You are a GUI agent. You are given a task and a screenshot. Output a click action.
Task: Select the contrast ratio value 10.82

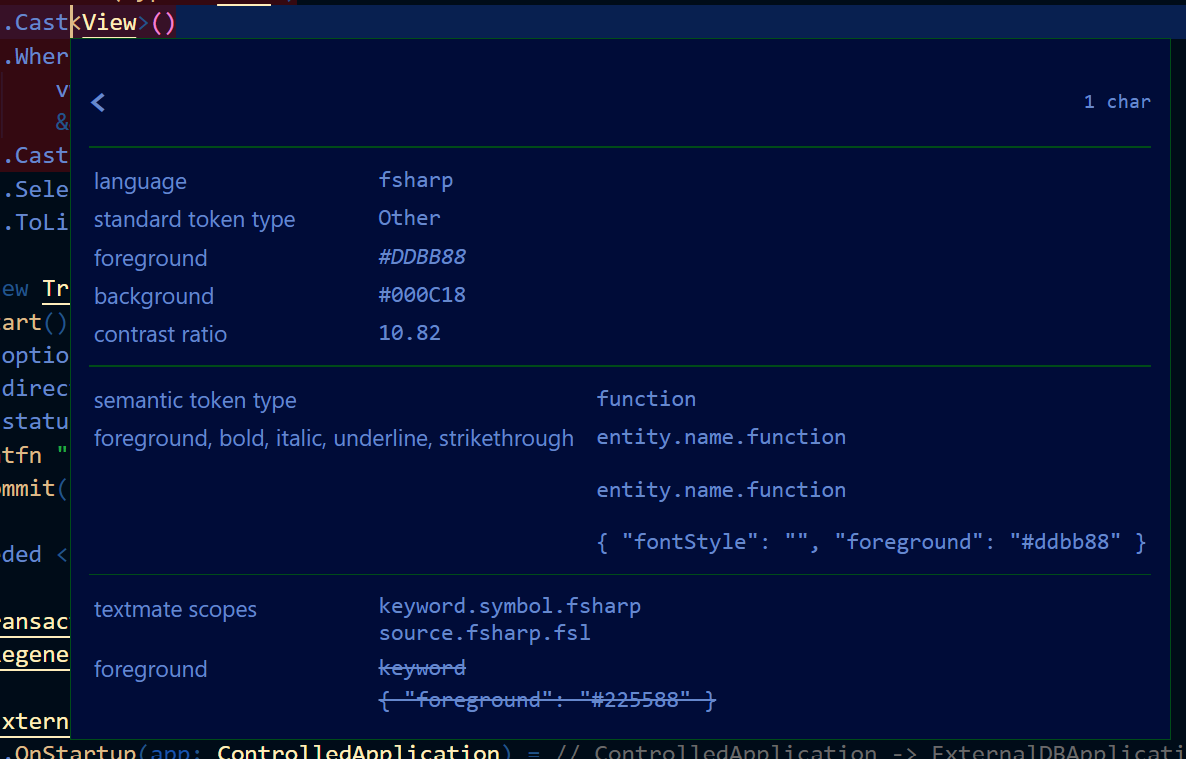[409, 333]
